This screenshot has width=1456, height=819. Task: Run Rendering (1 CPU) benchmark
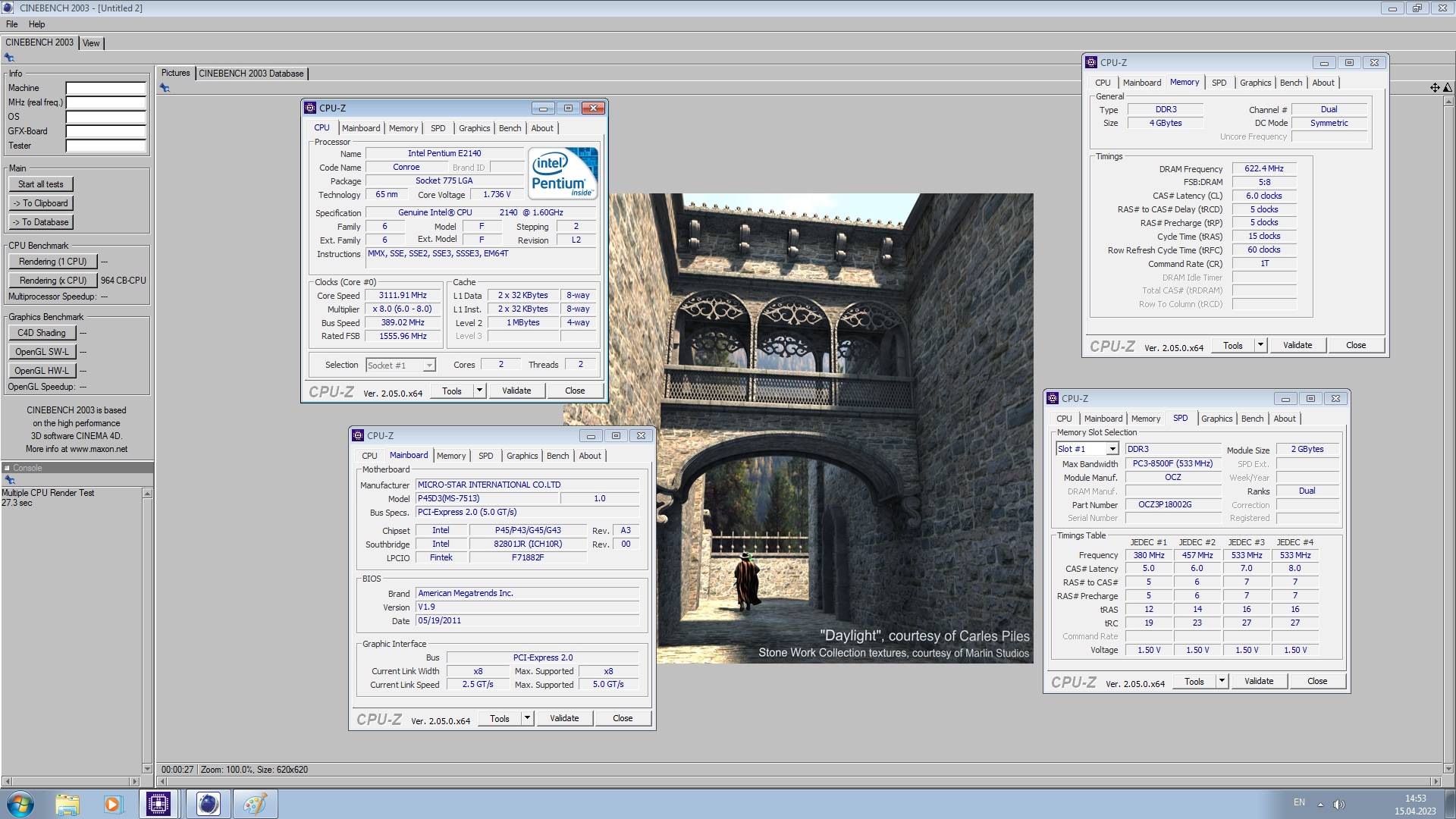53,262
